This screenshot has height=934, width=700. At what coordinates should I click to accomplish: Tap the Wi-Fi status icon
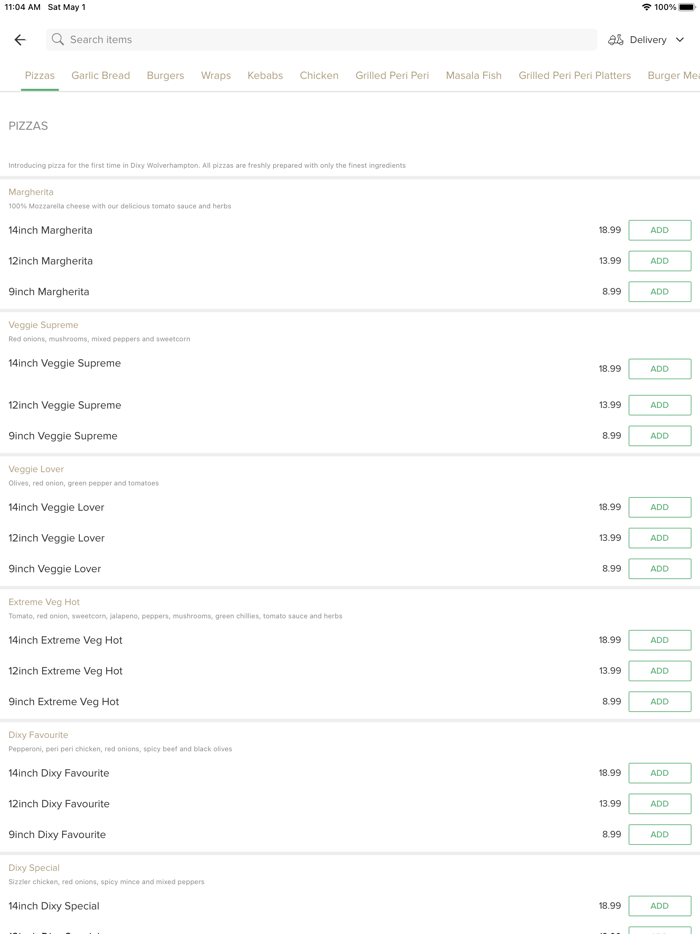(x=646, y=7)
